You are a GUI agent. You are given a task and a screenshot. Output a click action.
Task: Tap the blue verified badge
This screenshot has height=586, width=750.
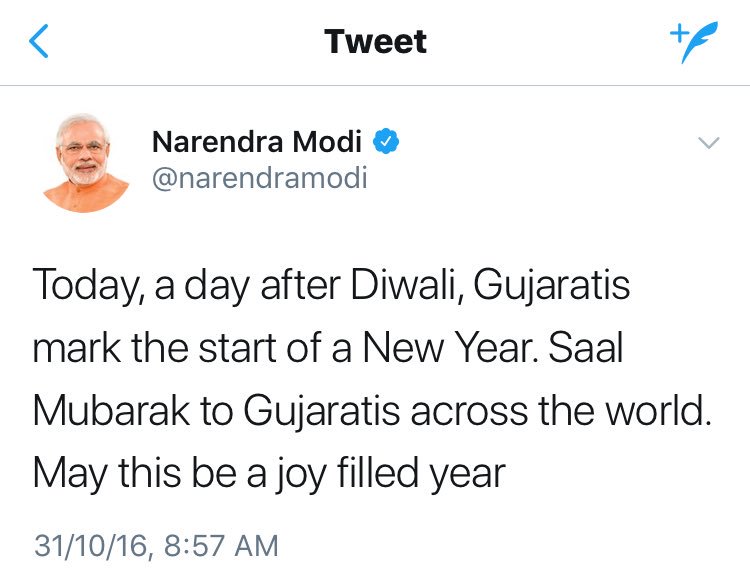[386, 142]
